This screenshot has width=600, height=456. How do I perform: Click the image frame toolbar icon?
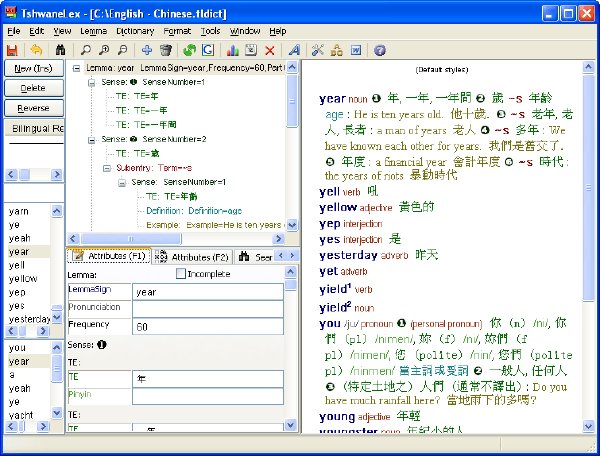coord(251,50)
